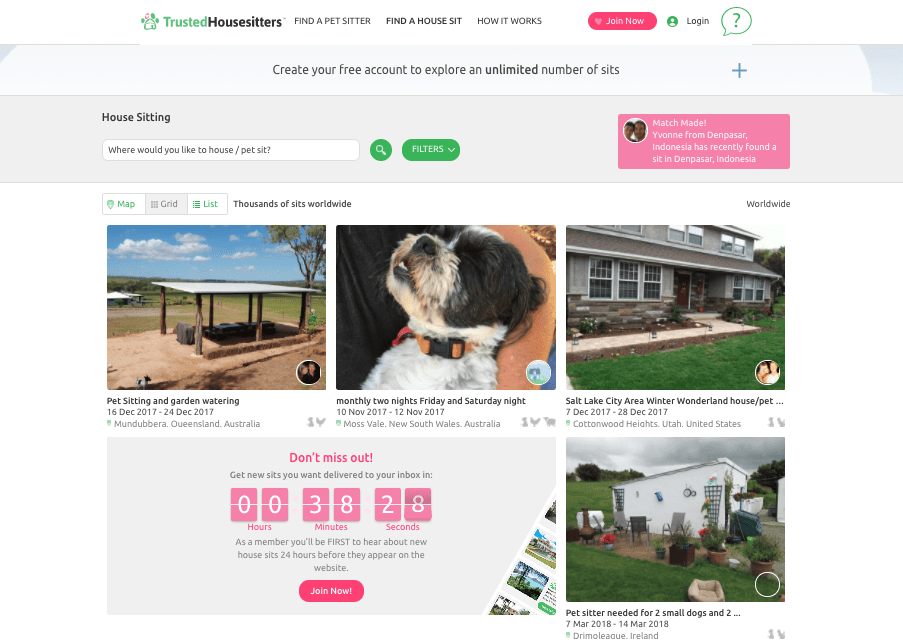
Task: Open FIND A PET SITTER menu
Action: (x=332, y=21)
